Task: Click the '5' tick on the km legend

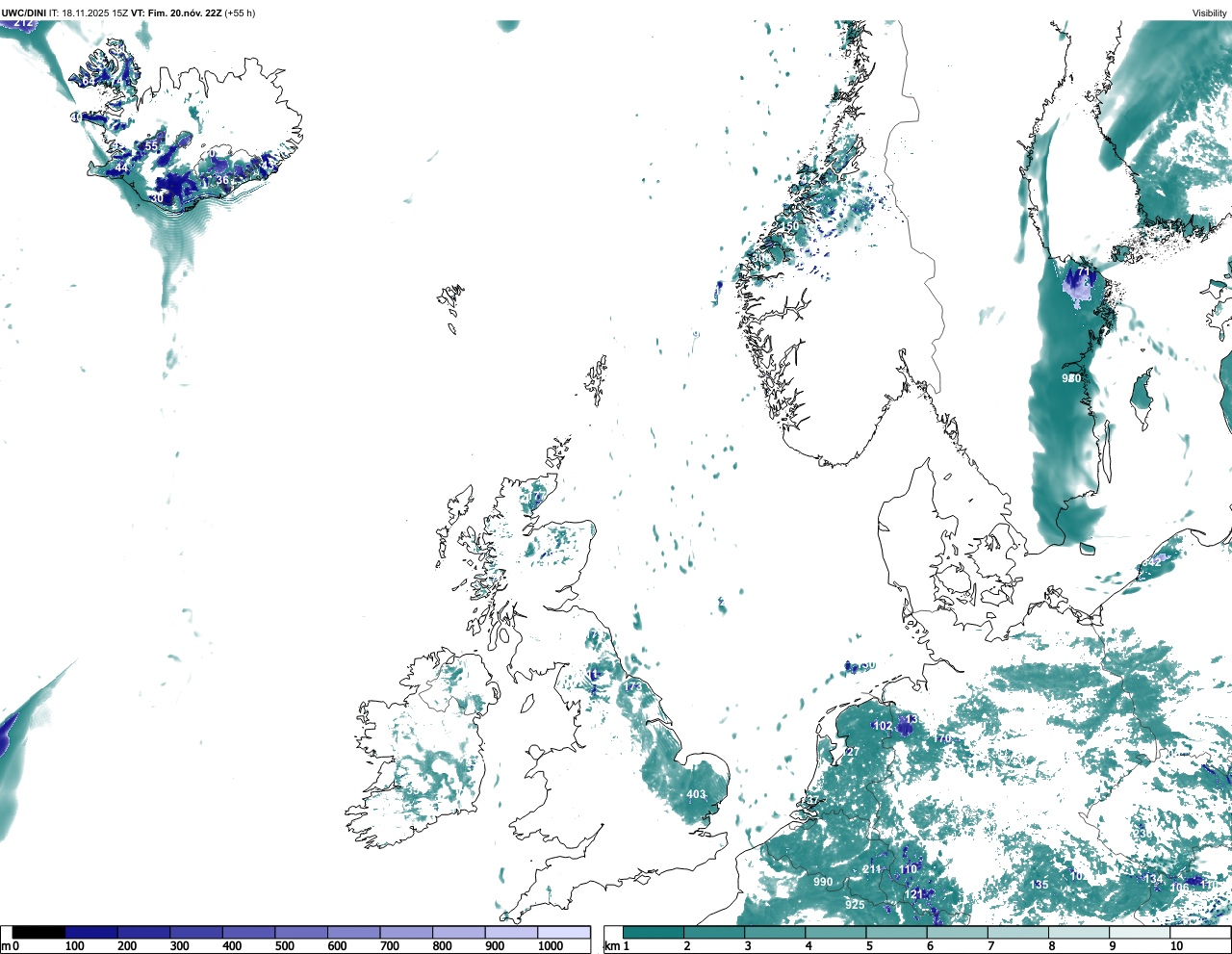Action: 869,946
